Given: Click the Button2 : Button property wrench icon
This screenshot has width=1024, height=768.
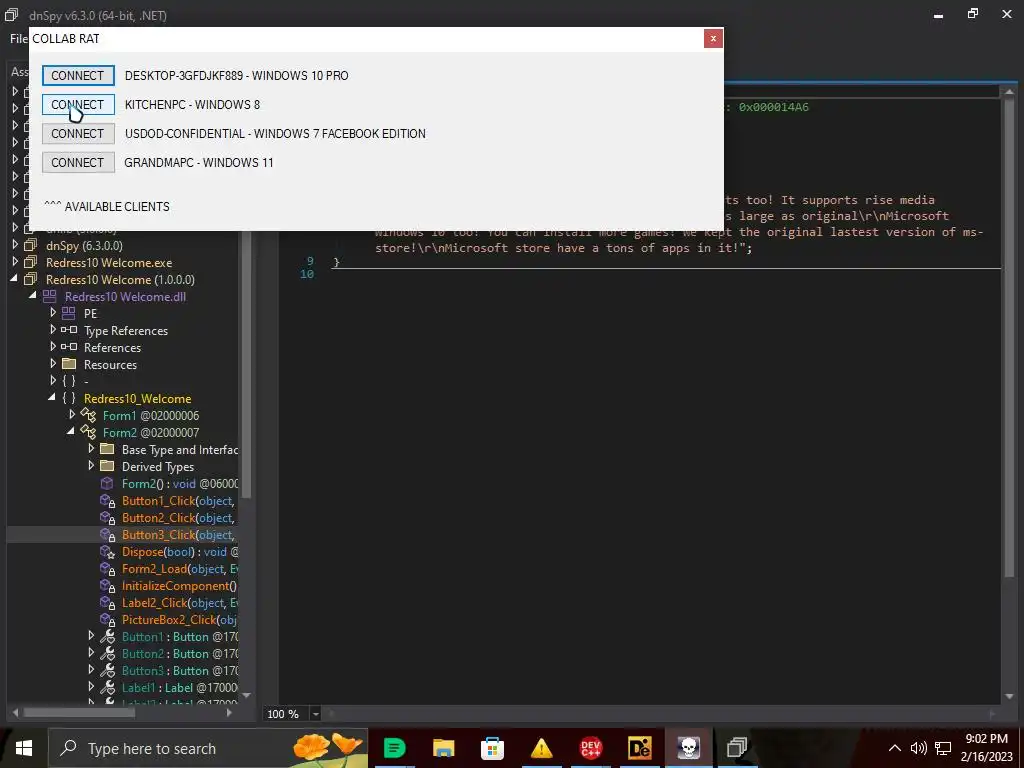Looking at the screenshot, I should coord(108,654).
